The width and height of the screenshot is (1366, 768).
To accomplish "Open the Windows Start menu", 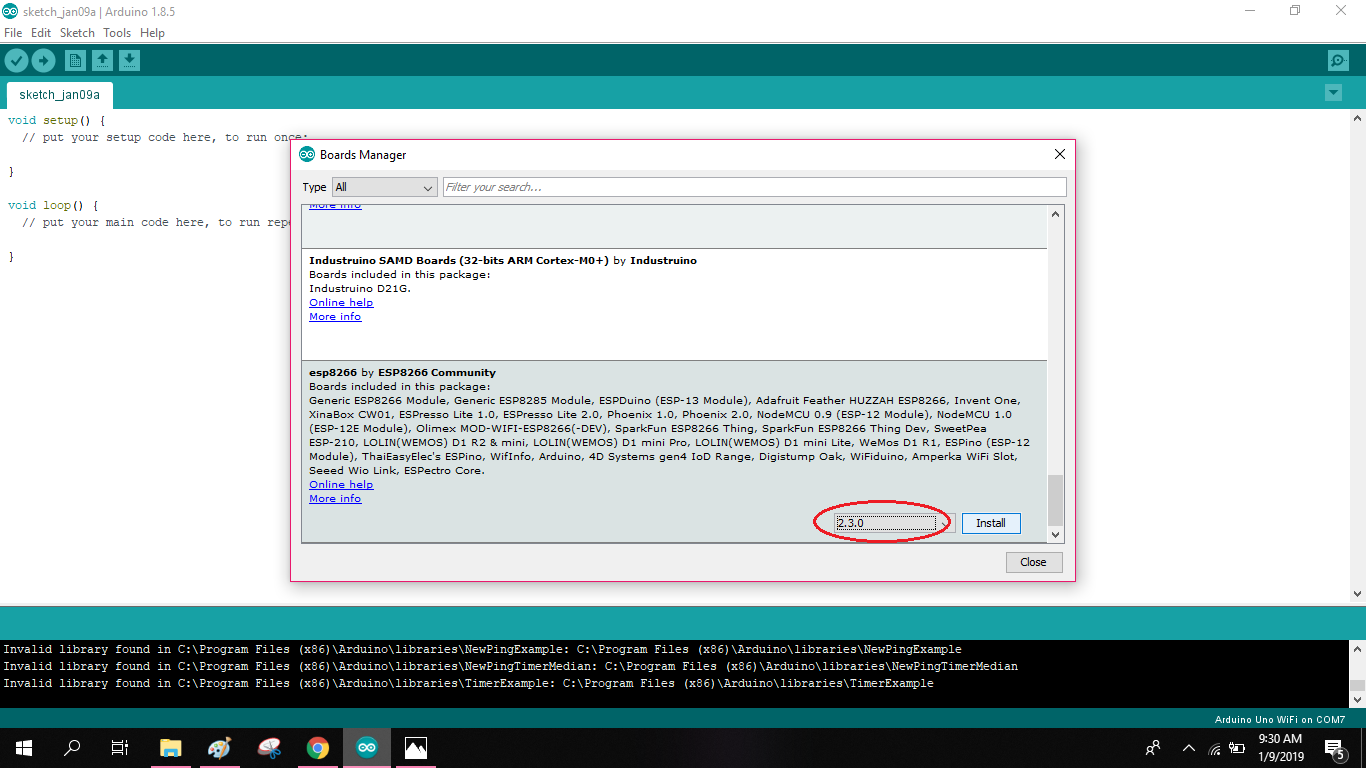I will coord(24,747).
